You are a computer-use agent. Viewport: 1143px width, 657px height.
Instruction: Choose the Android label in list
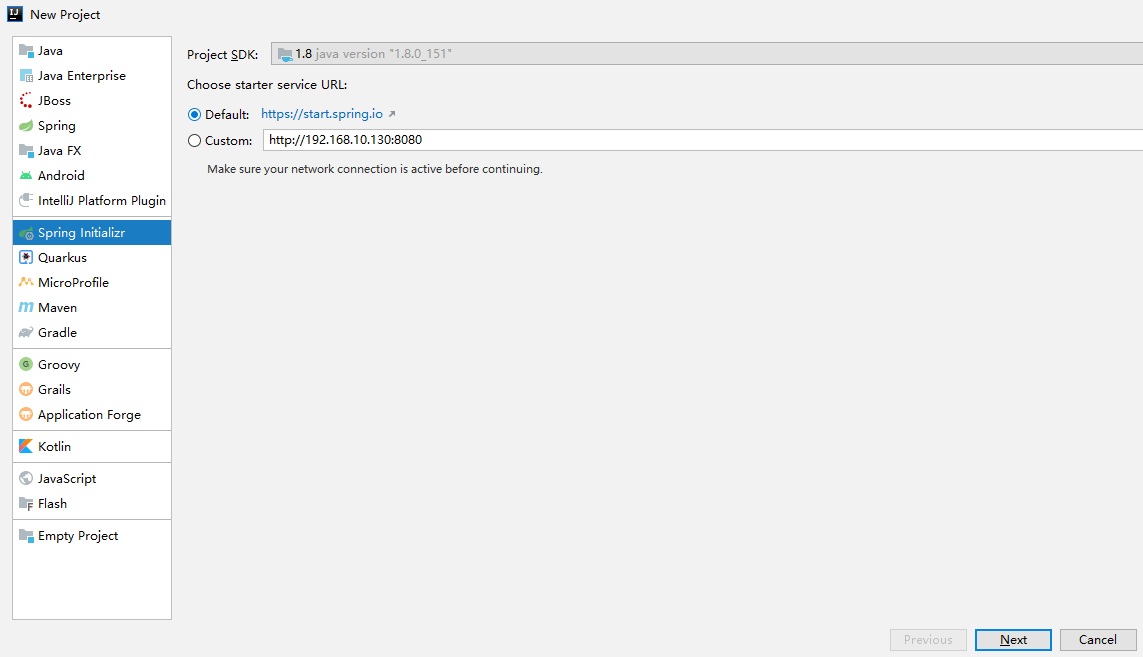coord(61,176)
